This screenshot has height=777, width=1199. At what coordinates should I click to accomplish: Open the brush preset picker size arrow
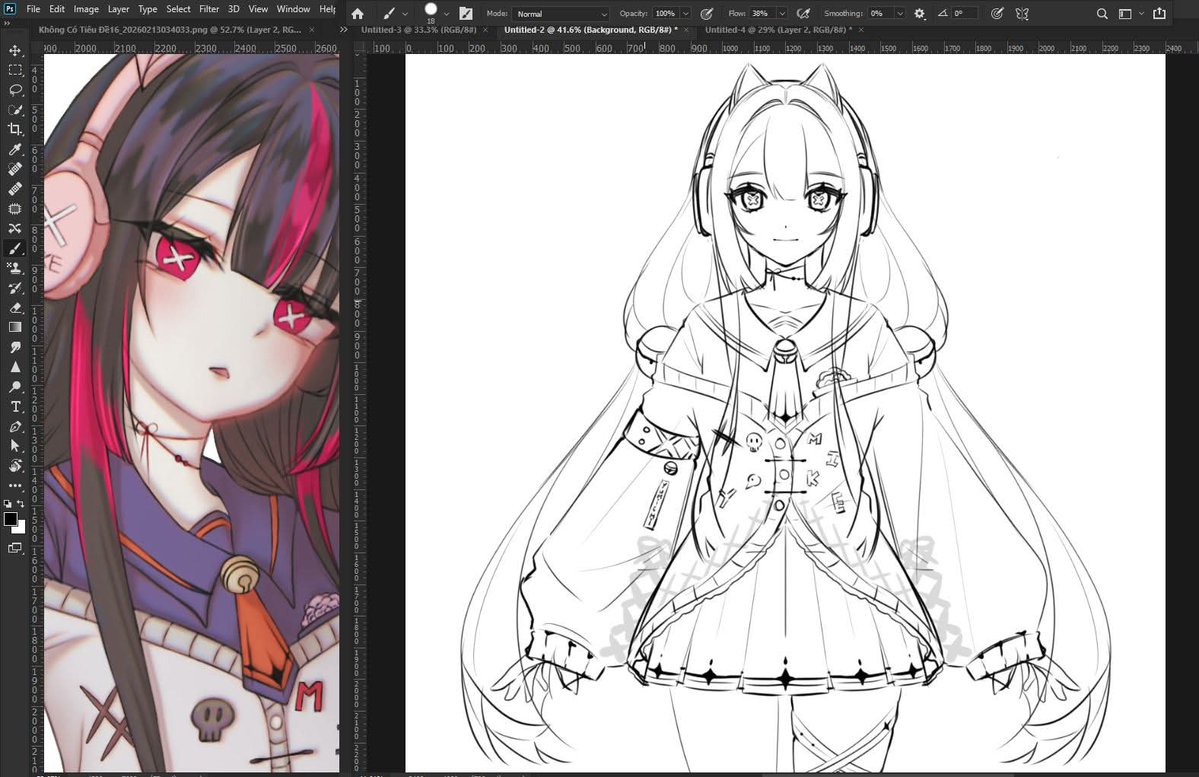[447, 14]
